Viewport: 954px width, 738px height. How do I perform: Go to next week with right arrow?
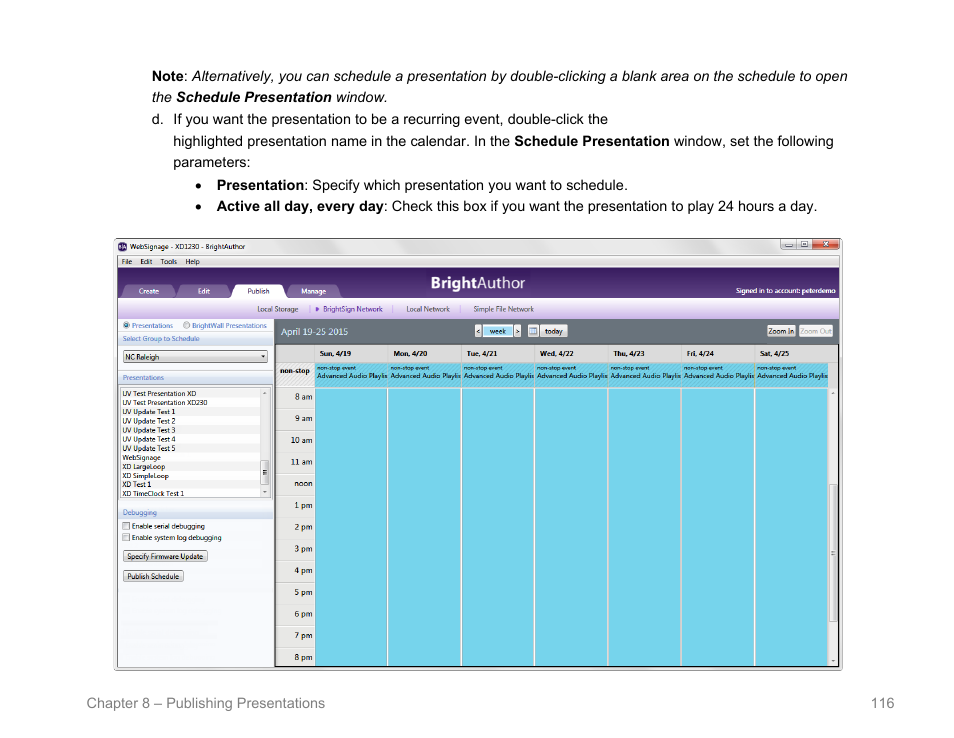tap(518, 331)
